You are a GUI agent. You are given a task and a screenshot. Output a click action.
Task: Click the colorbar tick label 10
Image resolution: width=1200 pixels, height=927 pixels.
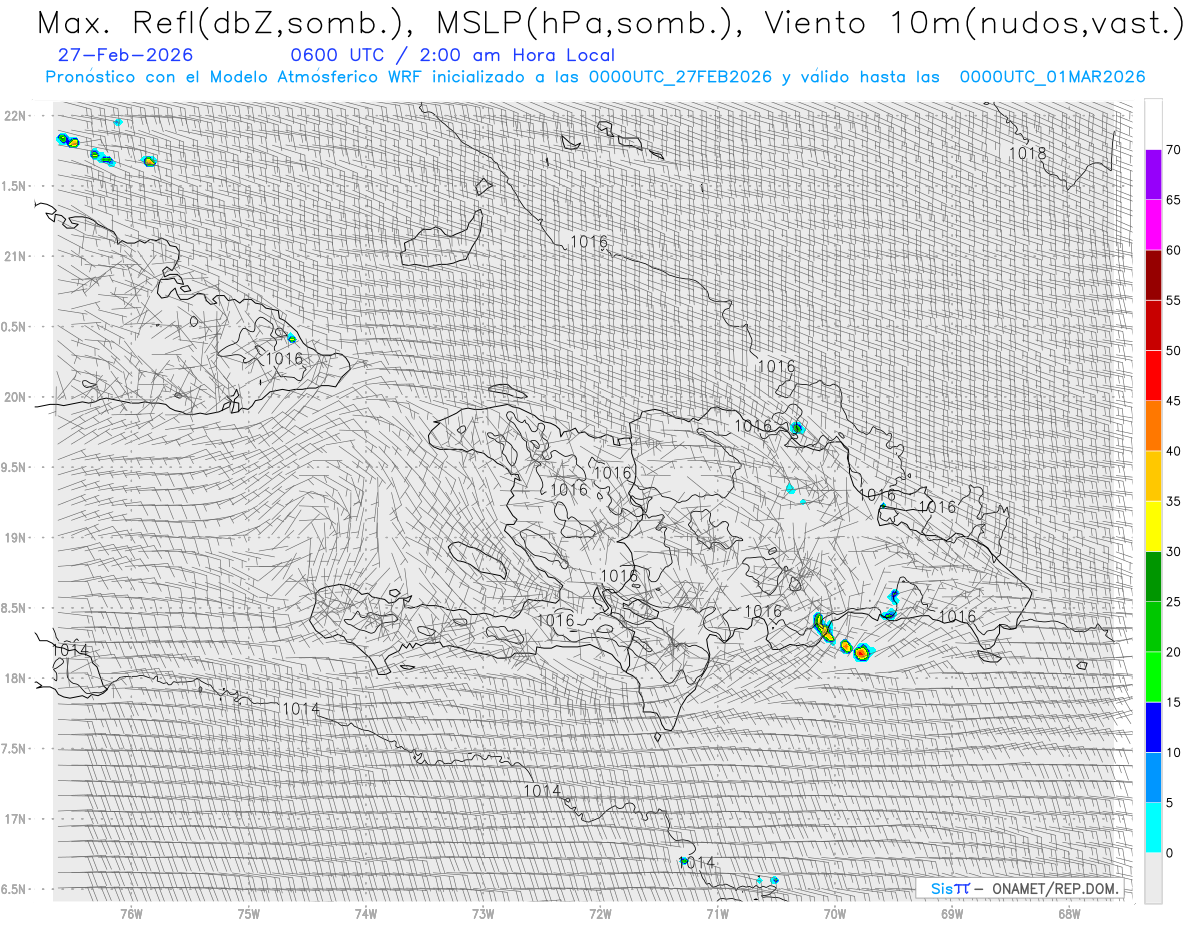click(x=1174, y=752)
